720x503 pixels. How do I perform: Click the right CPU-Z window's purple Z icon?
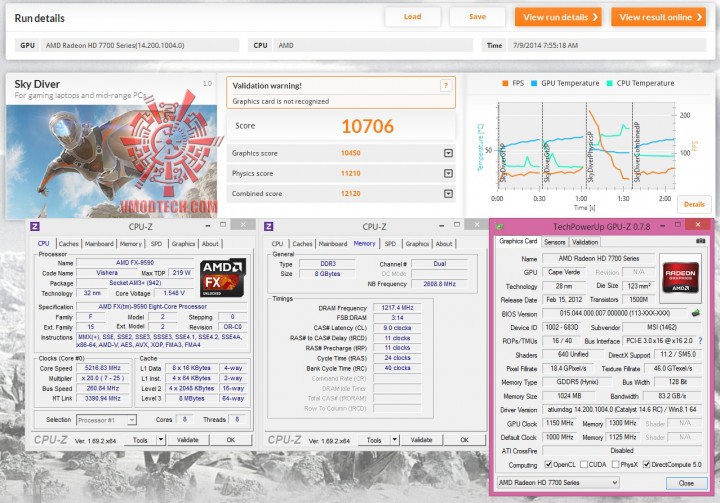pos(269,226)
